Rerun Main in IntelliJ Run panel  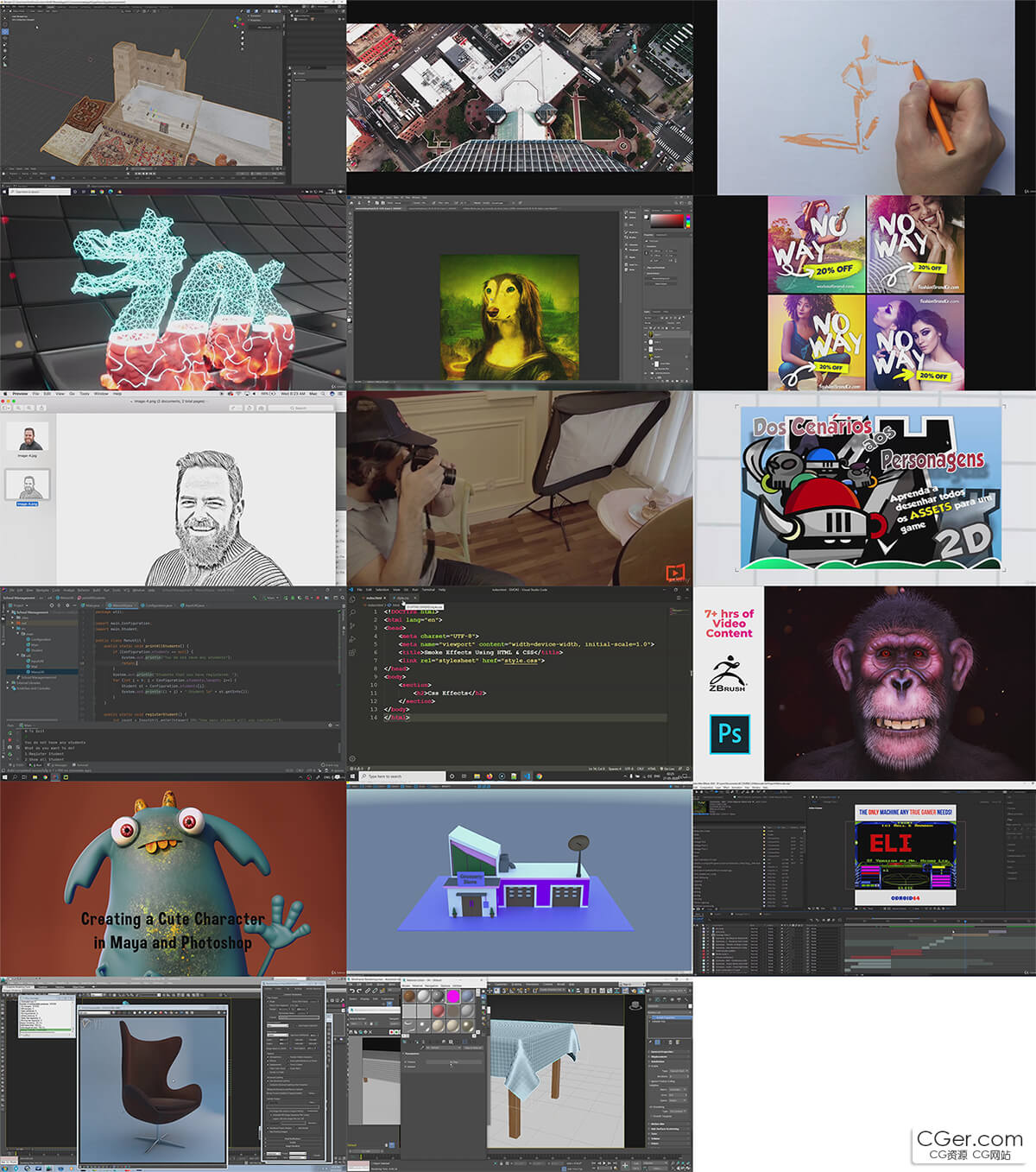pyautogui.click(x=10, y=733)
